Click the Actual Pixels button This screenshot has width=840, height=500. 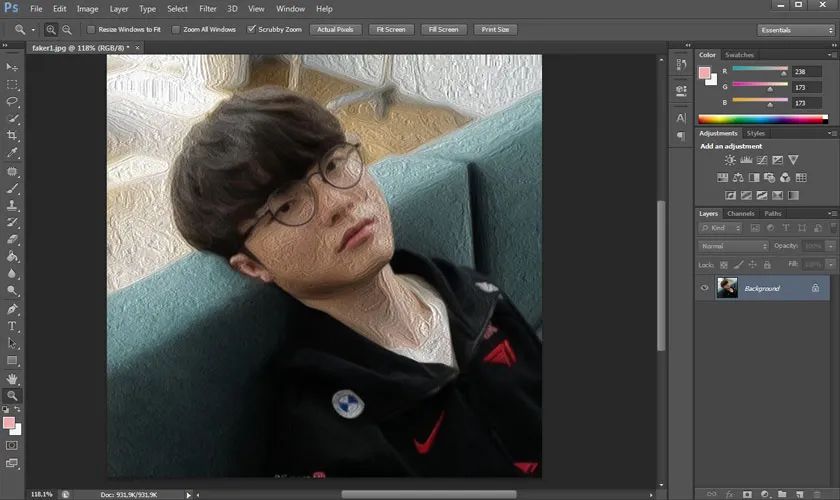click(x=335, y=30)
